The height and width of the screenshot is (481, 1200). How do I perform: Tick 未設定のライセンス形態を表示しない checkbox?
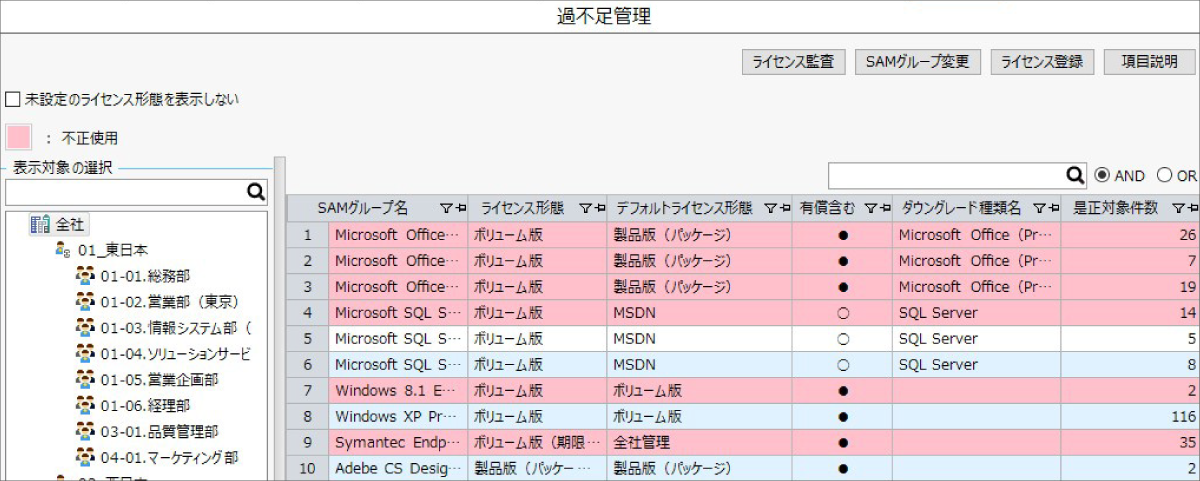coord(13,99)
